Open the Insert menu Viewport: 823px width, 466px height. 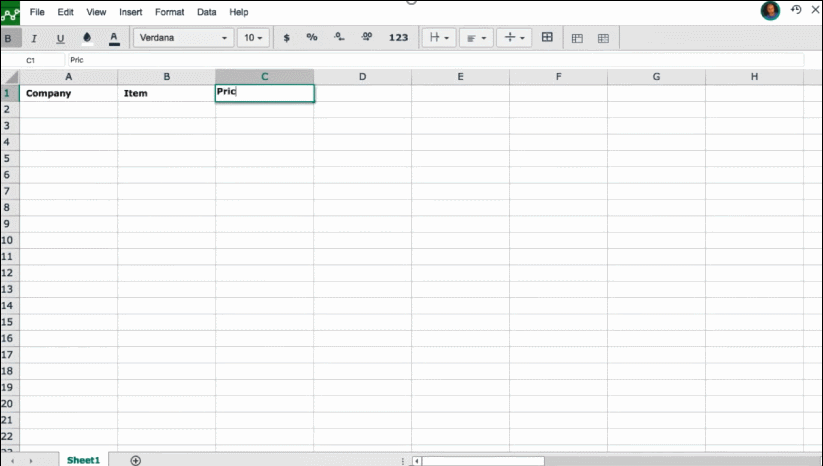point(131,12)
